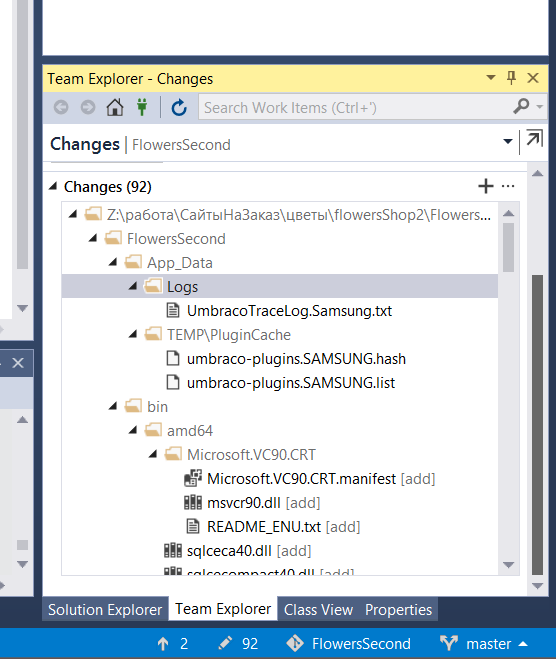Click the App_Data folder icon

tap(133, 262)
